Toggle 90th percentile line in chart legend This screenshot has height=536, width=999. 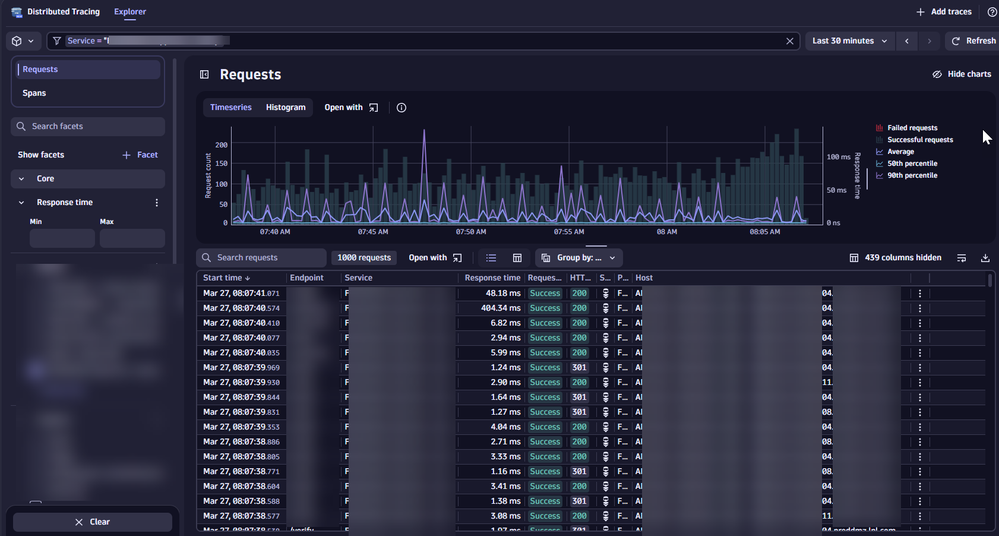911,175
